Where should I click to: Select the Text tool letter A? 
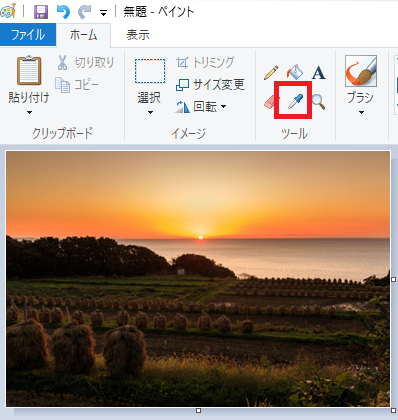[x=318, y=72]
